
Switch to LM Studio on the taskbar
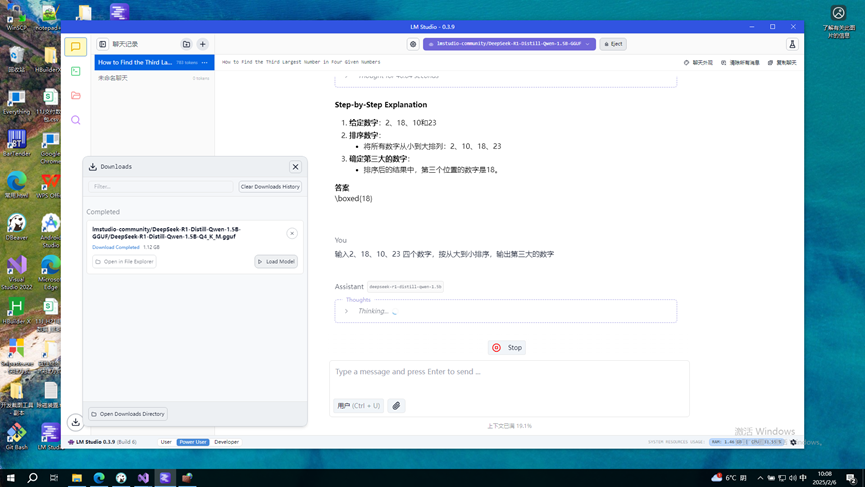[165, 478]
